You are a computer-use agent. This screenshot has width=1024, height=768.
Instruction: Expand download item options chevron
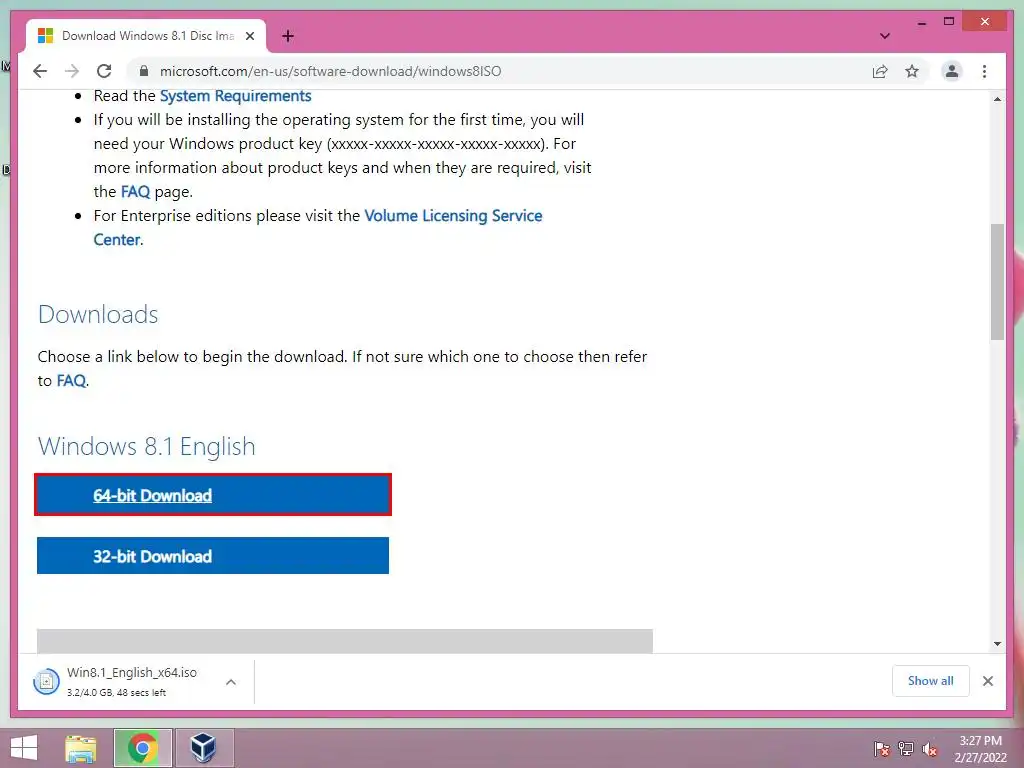point(231,682)
